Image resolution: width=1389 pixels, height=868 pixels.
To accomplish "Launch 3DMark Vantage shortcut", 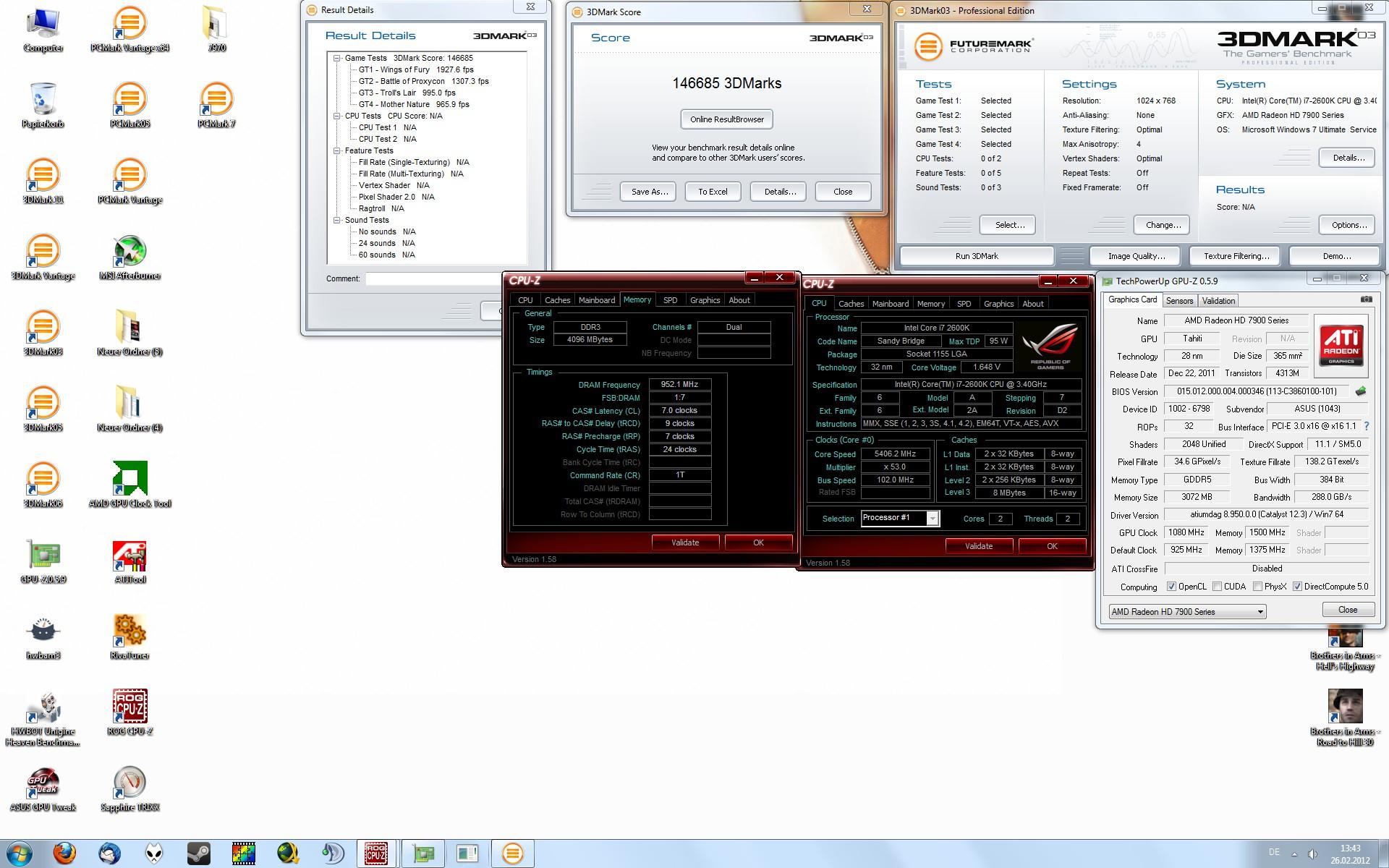I will [43, 258].
